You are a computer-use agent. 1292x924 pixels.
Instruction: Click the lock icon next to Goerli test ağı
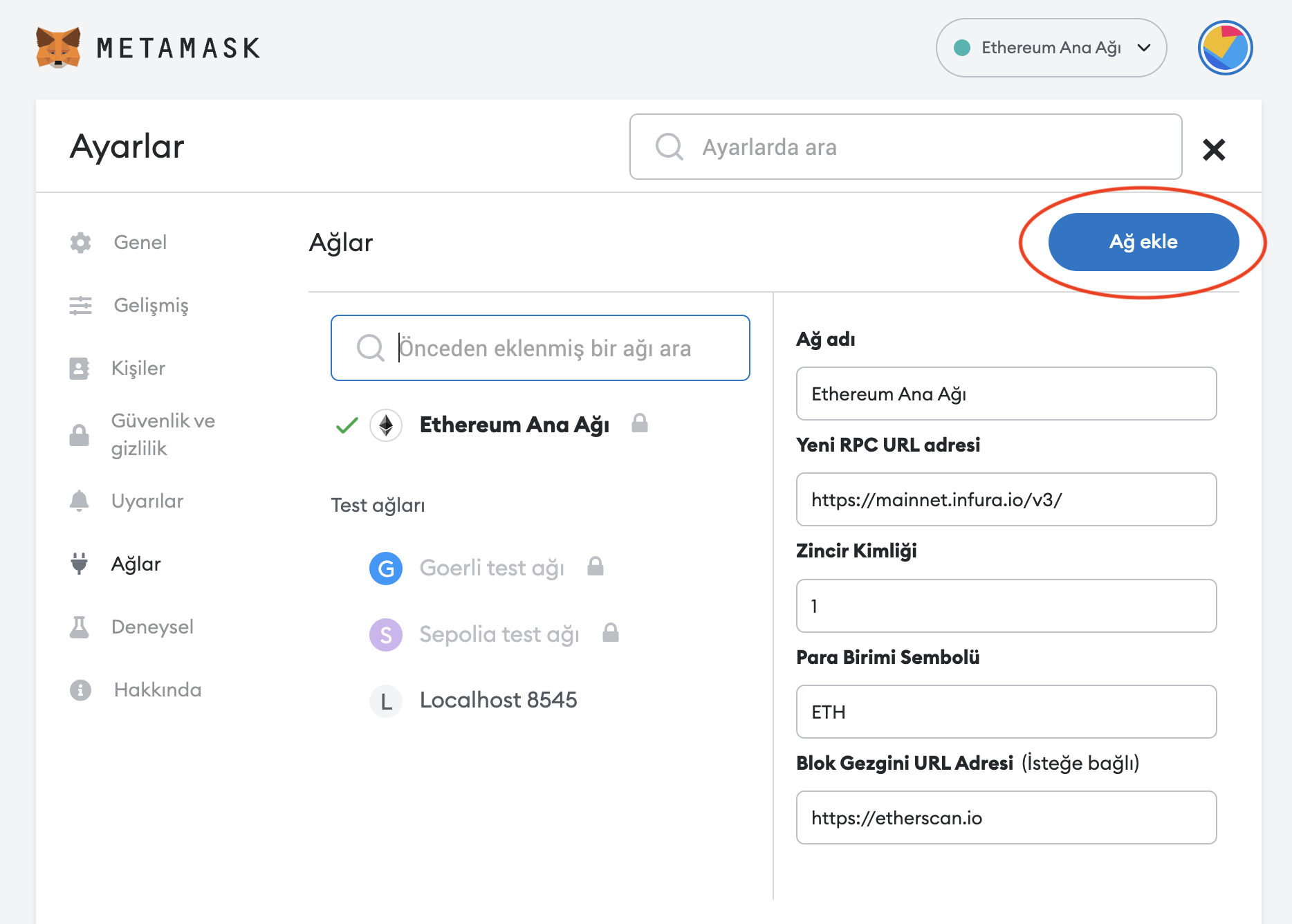(596, 566)
